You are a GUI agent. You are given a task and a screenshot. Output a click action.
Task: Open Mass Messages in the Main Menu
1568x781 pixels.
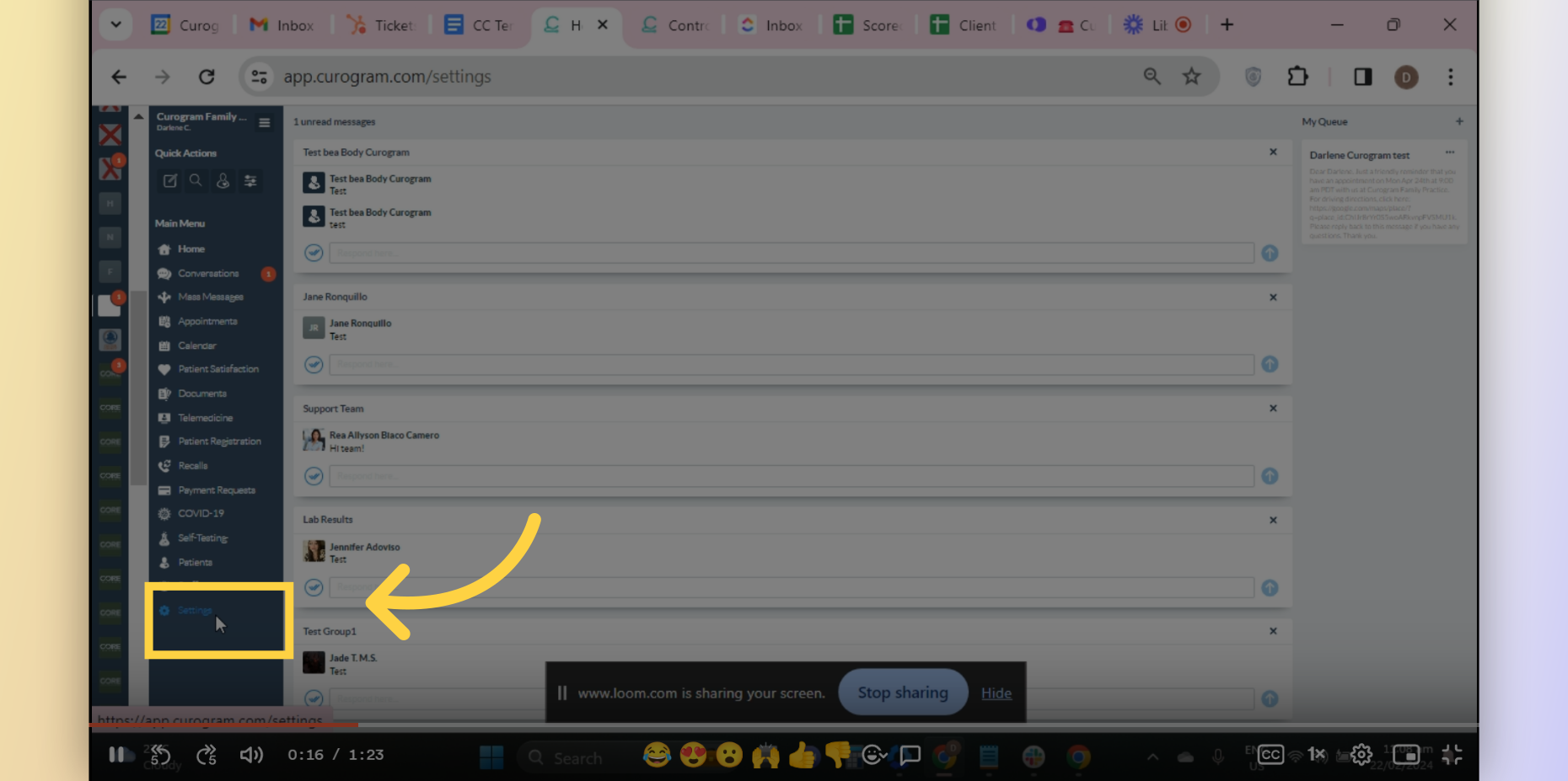[x=210, y=297]
